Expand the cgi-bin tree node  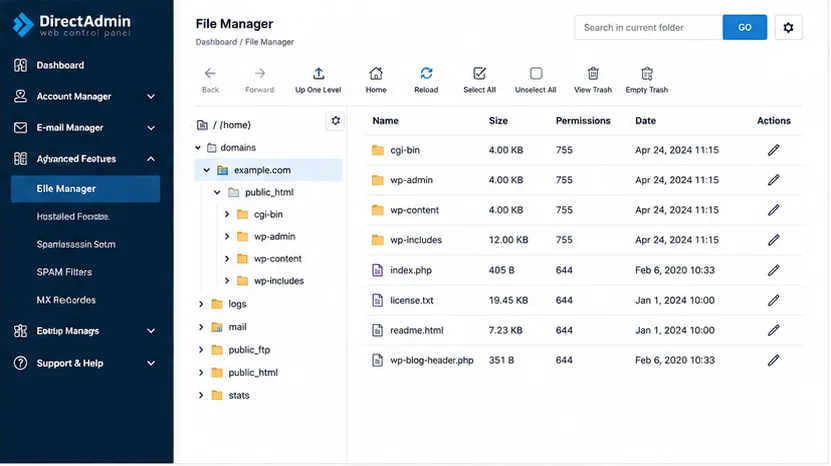(x=227, y=215)
